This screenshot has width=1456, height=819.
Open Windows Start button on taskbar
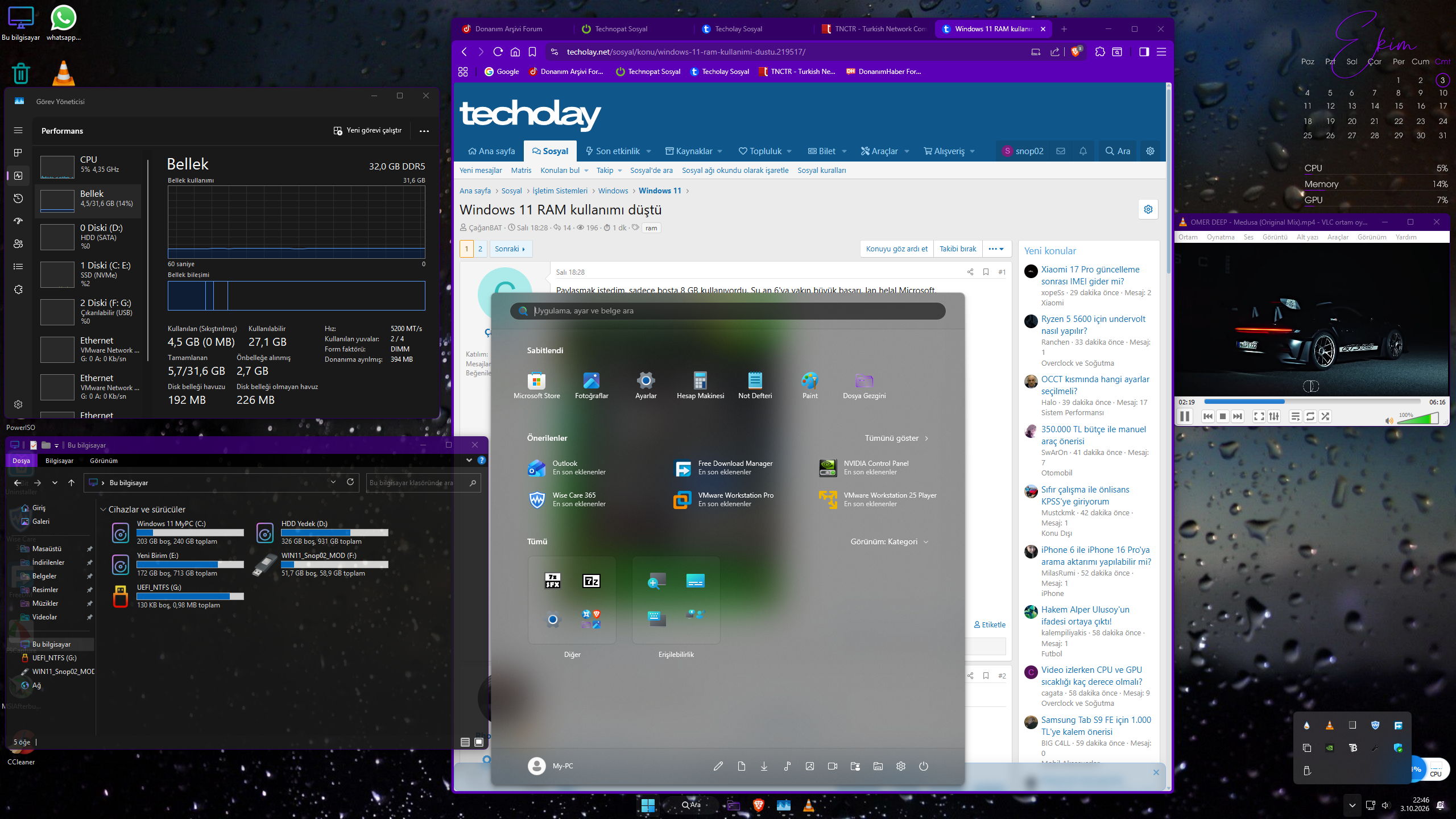pyautogui.click(x=647, y=805)
